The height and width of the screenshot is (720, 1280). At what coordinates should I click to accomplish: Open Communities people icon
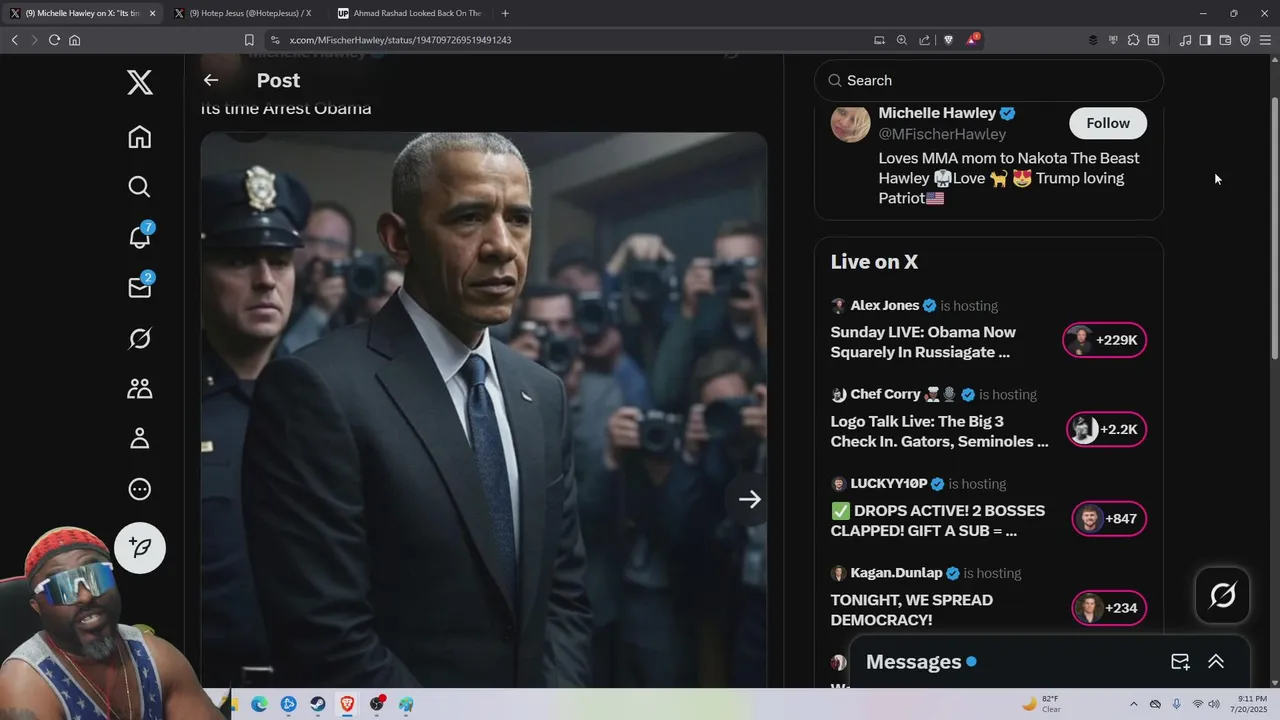point(140,388)
